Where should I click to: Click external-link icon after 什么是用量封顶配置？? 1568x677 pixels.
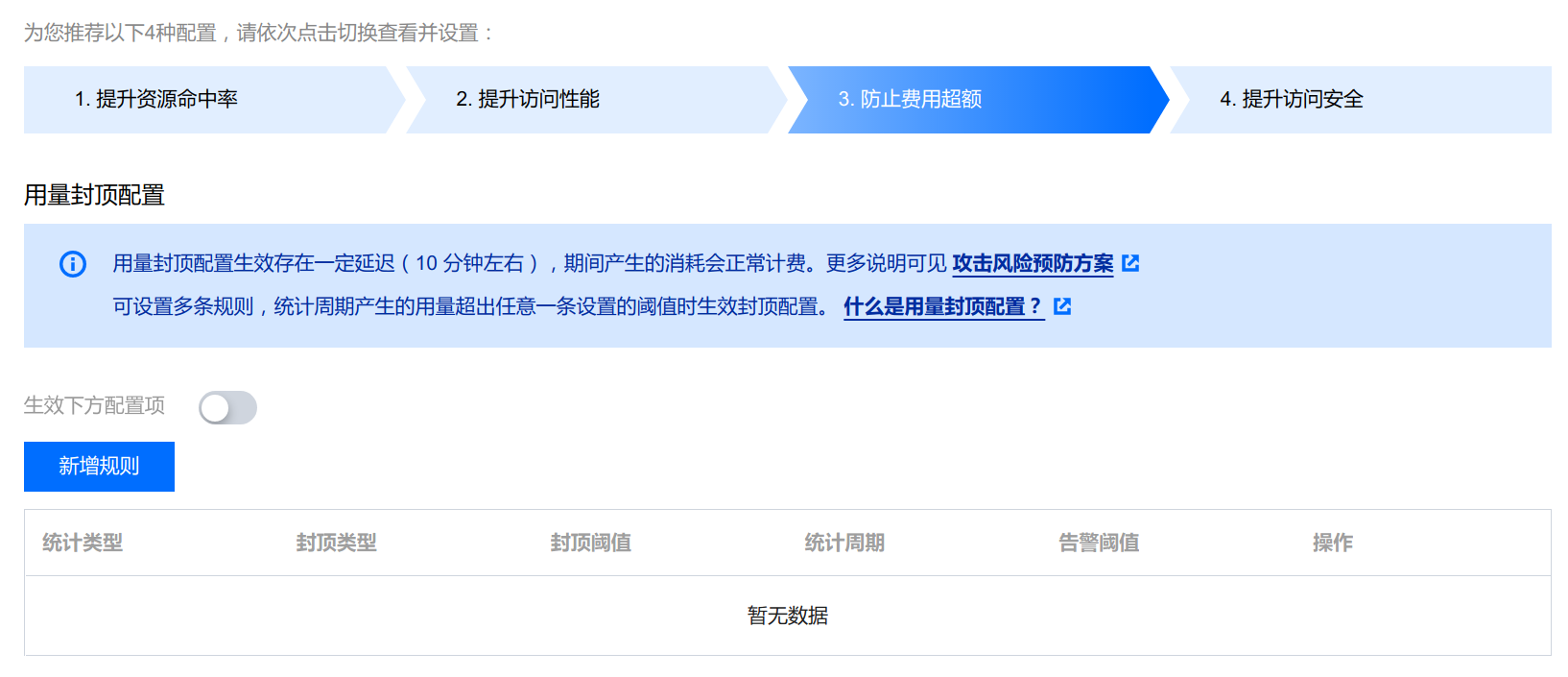(1062, 306)
